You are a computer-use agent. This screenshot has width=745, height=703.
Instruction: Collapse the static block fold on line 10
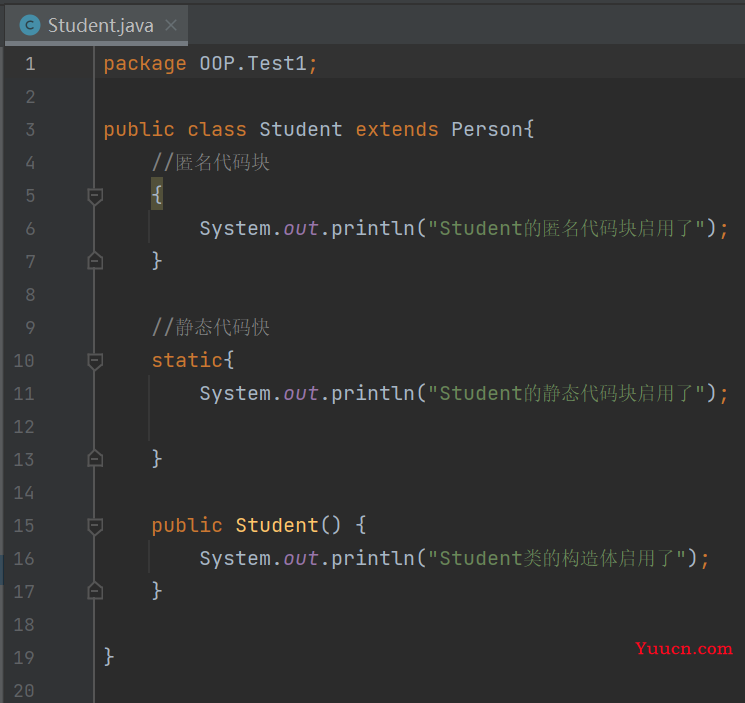coord(95,361)
